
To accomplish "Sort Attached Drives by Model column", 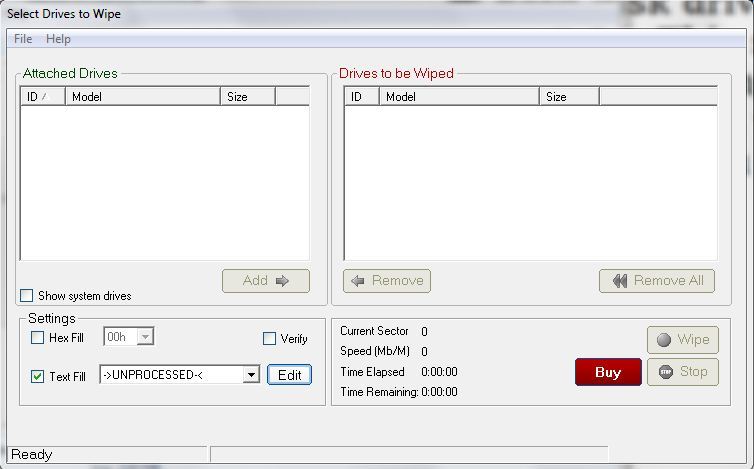I will (143, 97).
